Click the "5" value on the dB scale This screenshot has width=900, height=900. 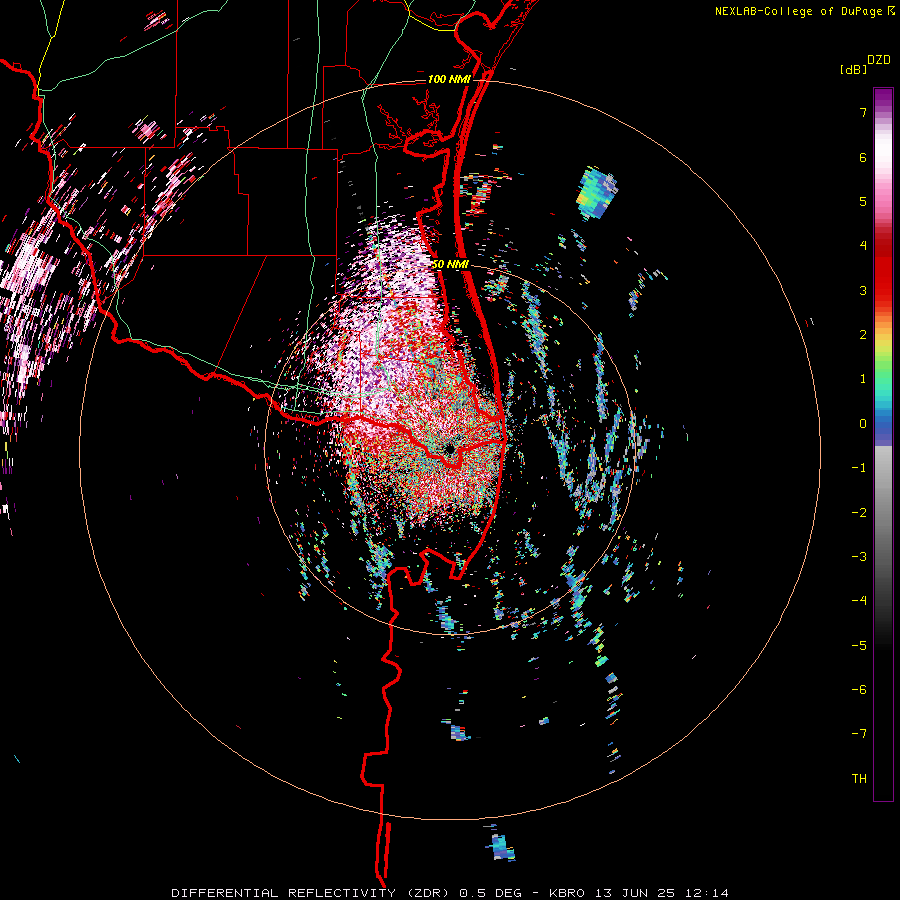click(x=863, y=201)
